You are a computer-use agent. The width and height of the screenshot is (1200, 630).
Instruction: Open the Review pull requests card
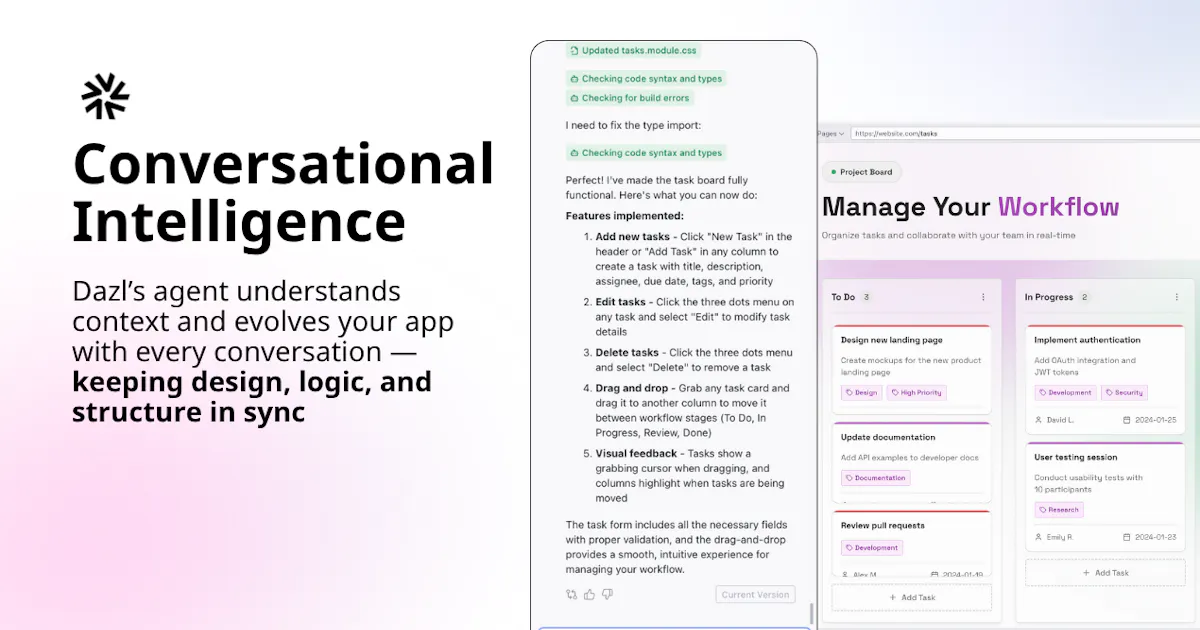click(x=911, y=544)
